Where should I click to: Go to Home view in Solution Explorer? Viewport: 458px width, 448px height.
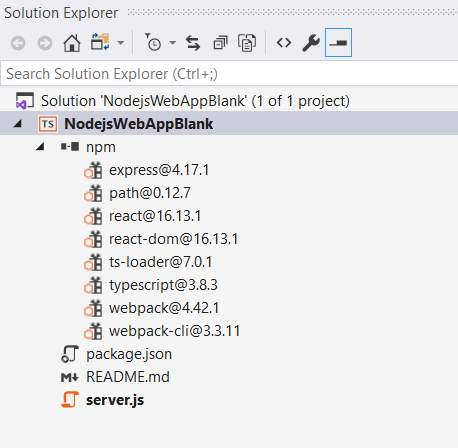tap(72, 43)
